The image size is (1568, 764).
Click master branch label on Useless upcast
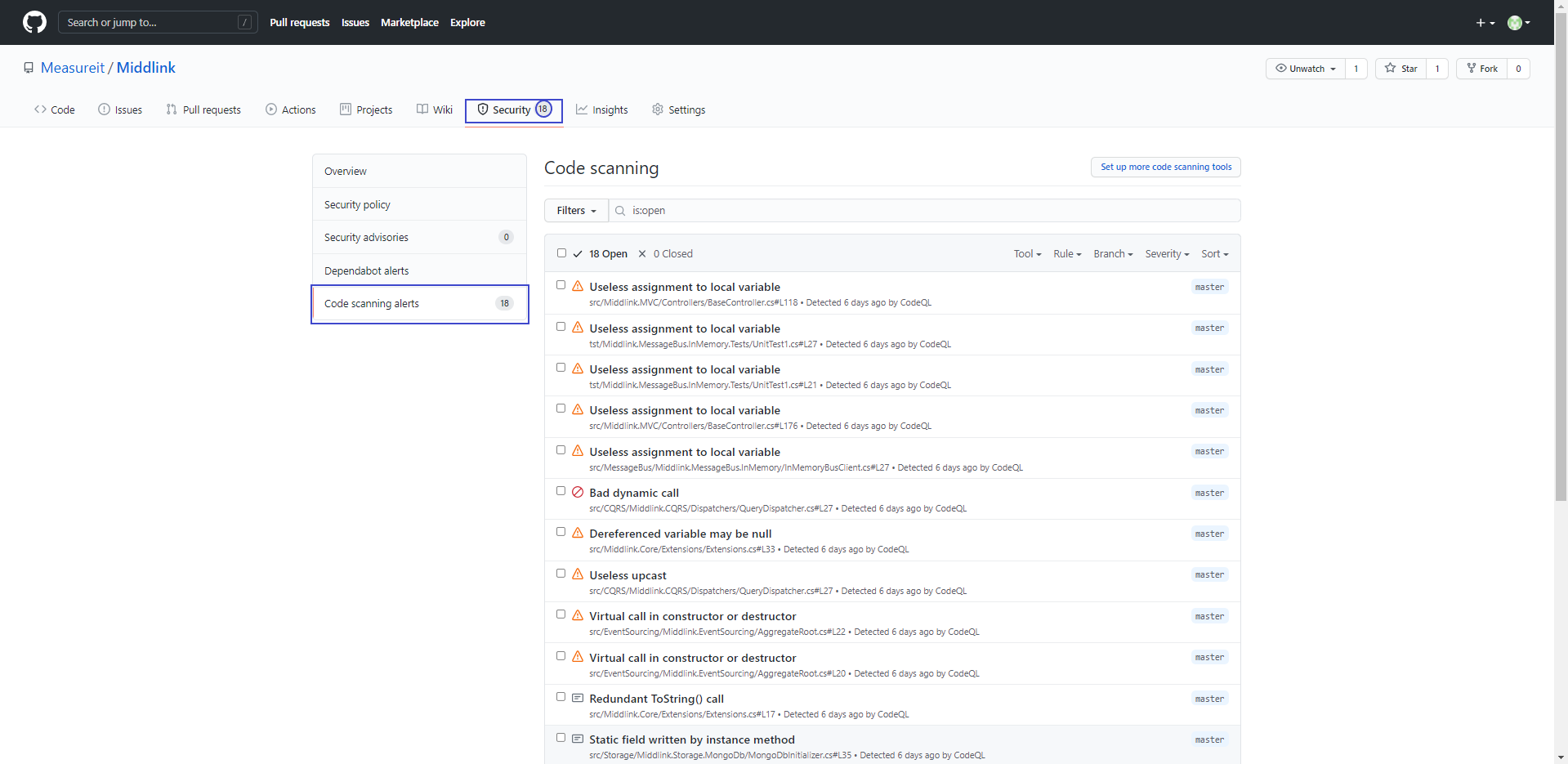pyautogui.click(x=1209, y=574)
